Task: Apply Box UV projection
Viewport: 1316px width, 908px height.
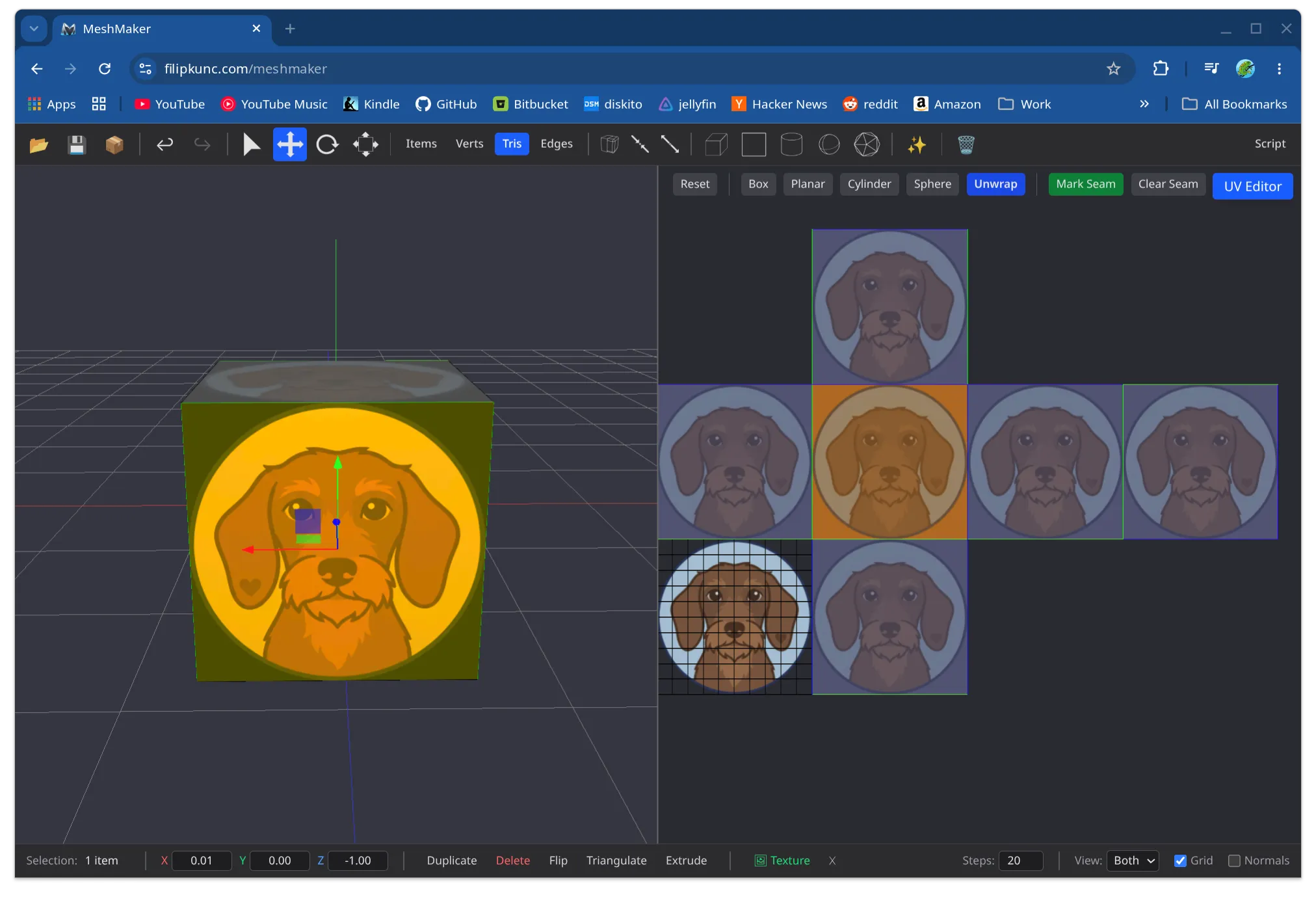Action: click(x=758, y=184)
